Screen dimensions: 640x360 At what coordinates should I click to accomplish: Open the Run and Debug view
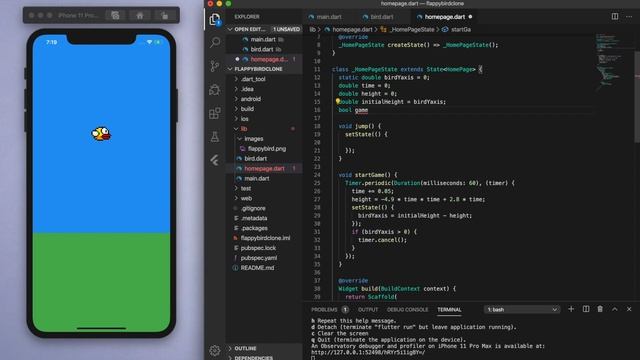tap(215, 89)
